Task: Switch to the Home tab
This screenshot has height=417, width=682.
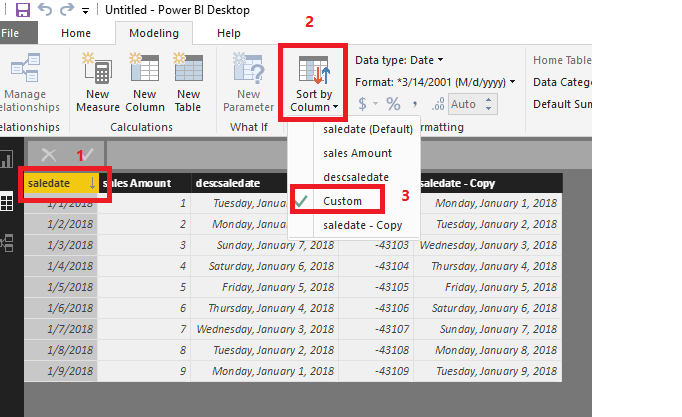Action: click(x=76, y=33)
